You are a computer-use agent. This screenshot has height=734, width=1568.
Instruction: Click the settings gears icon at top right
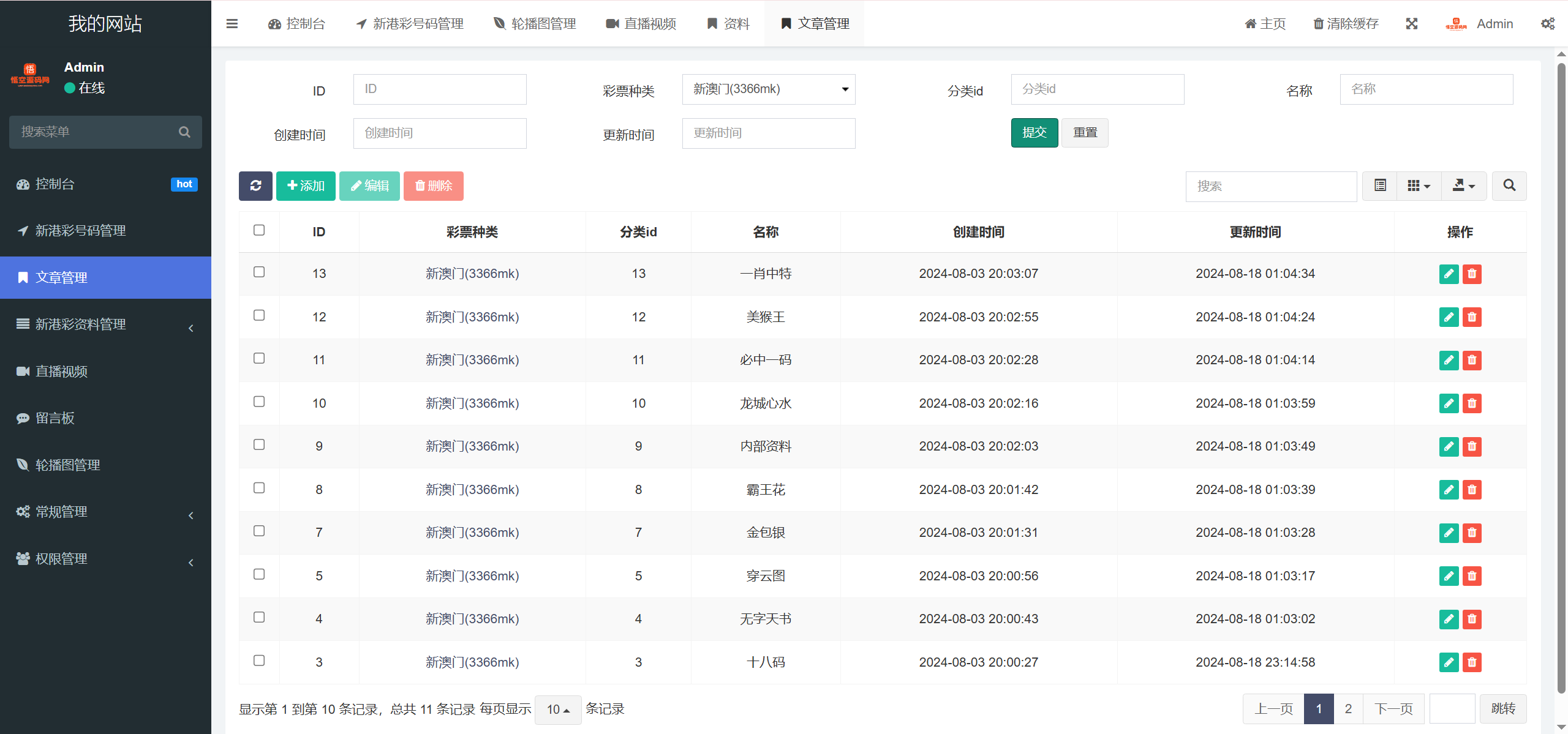(1548, 24)
